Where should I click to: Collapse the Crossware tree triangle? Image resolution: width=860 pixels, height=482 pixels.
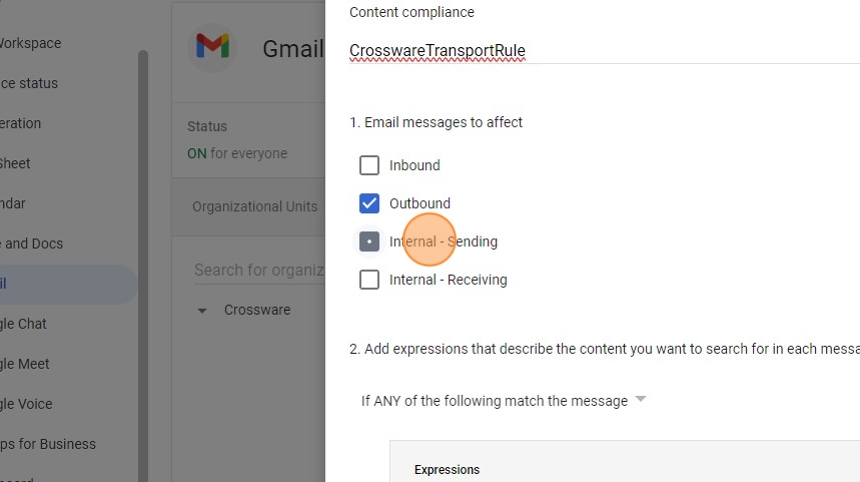(x=202, y=310)
